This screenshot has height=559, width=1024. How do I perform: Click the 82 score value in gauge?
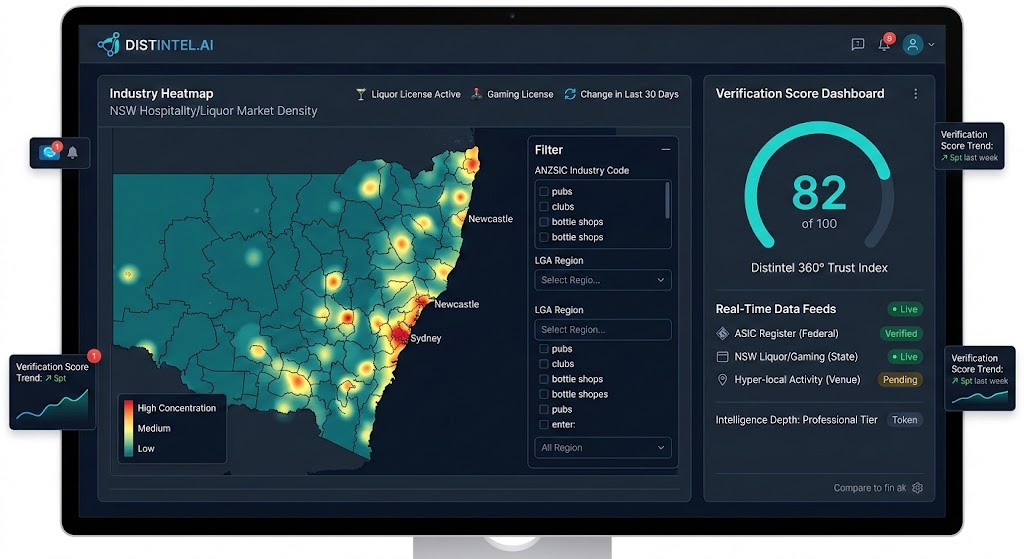click(x=819, y=193)
